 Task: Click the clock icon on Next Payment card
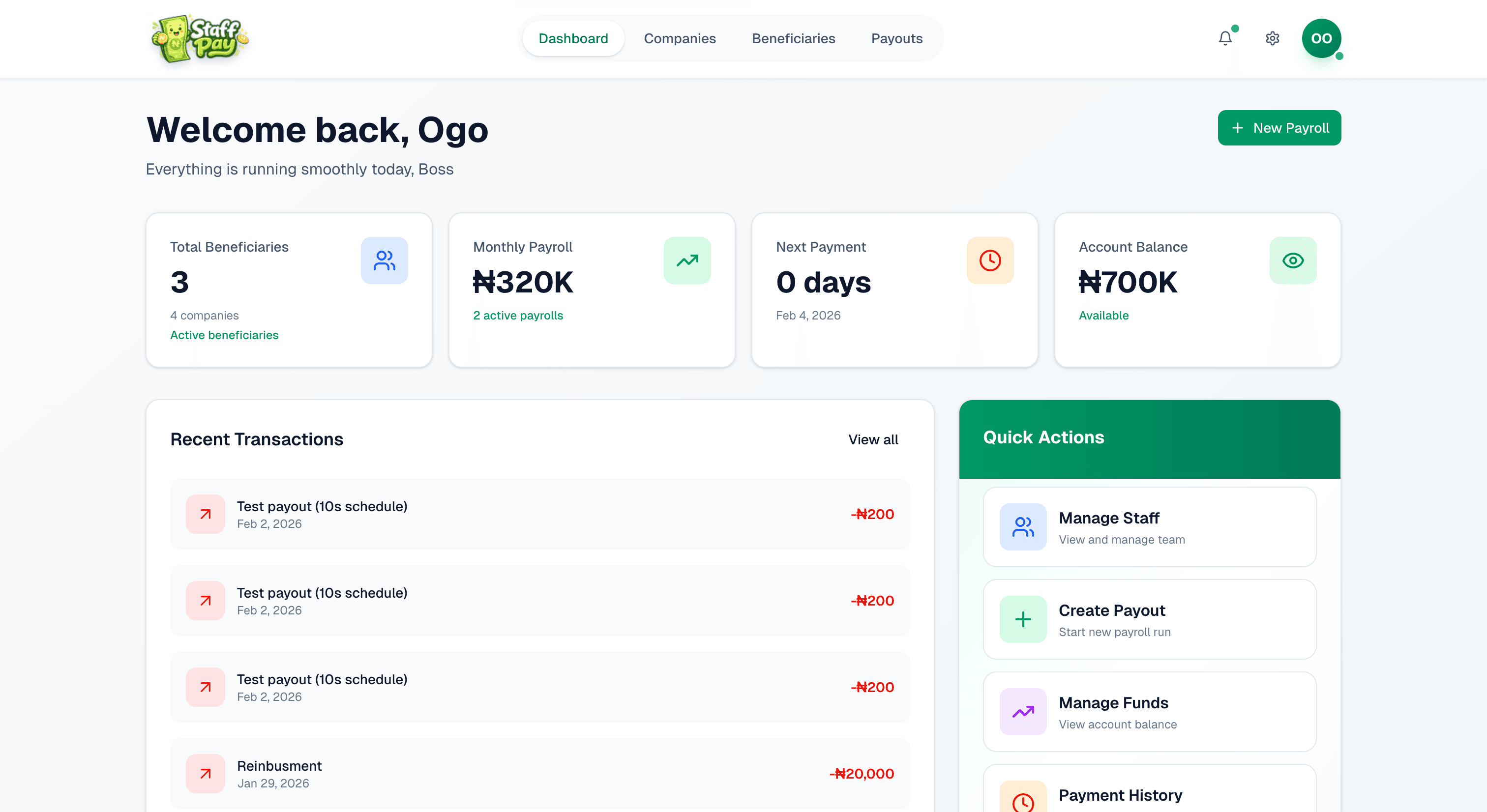[989, 261]
